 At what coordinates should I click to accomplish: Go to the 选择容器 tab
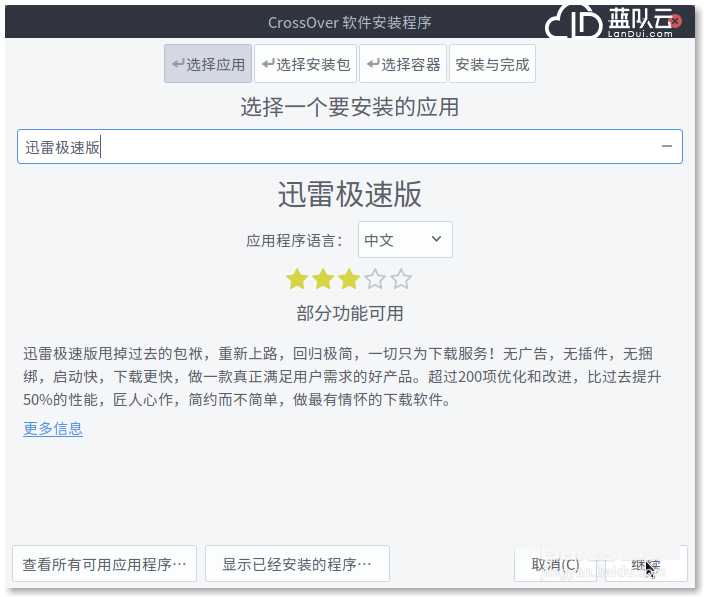pos(403,64)
